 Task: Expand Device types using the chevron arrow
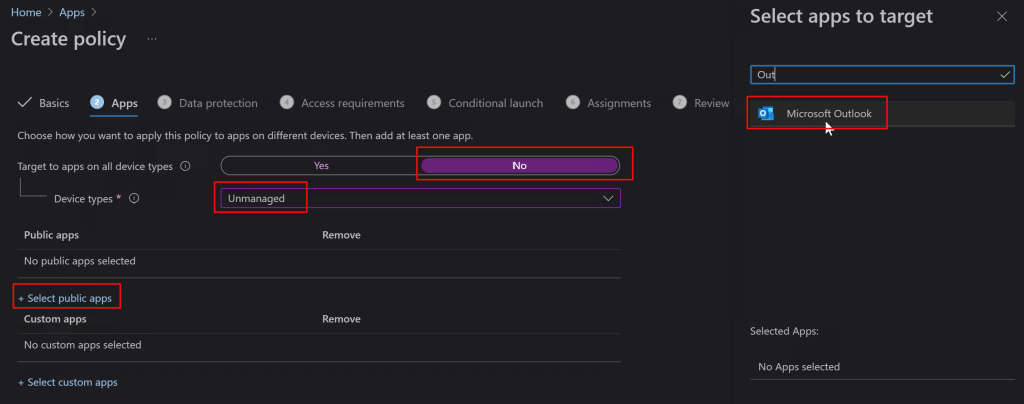pos(608,198)
